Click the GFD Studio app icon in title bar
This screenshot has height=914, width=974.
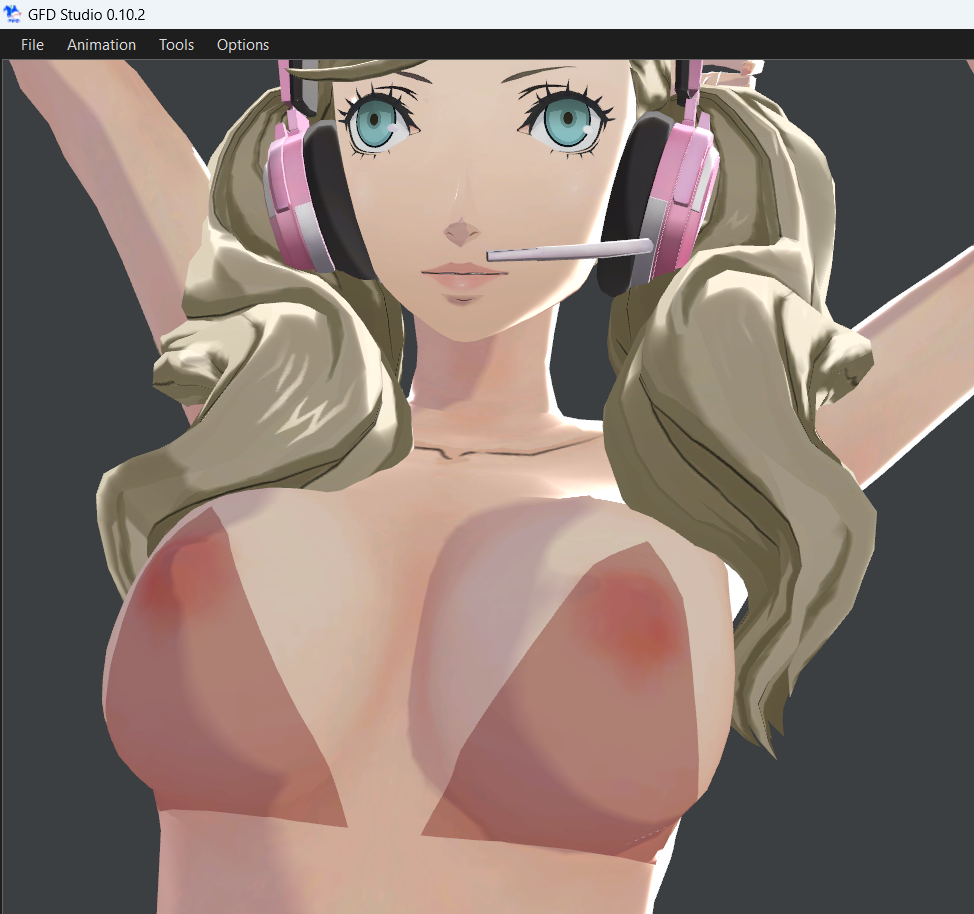click(x=12, y=14)
